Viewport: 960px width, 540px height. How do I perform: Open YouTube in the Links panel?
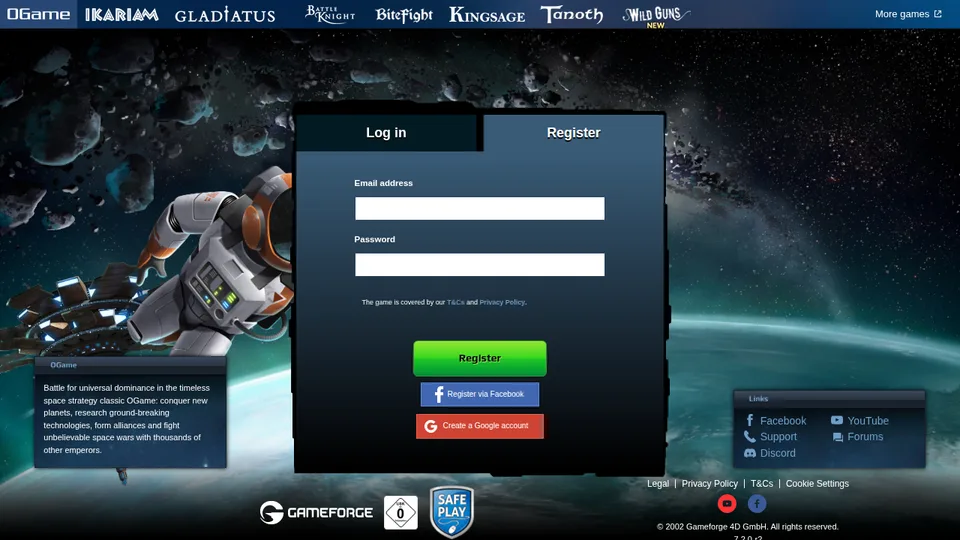(x=860, y=421)
